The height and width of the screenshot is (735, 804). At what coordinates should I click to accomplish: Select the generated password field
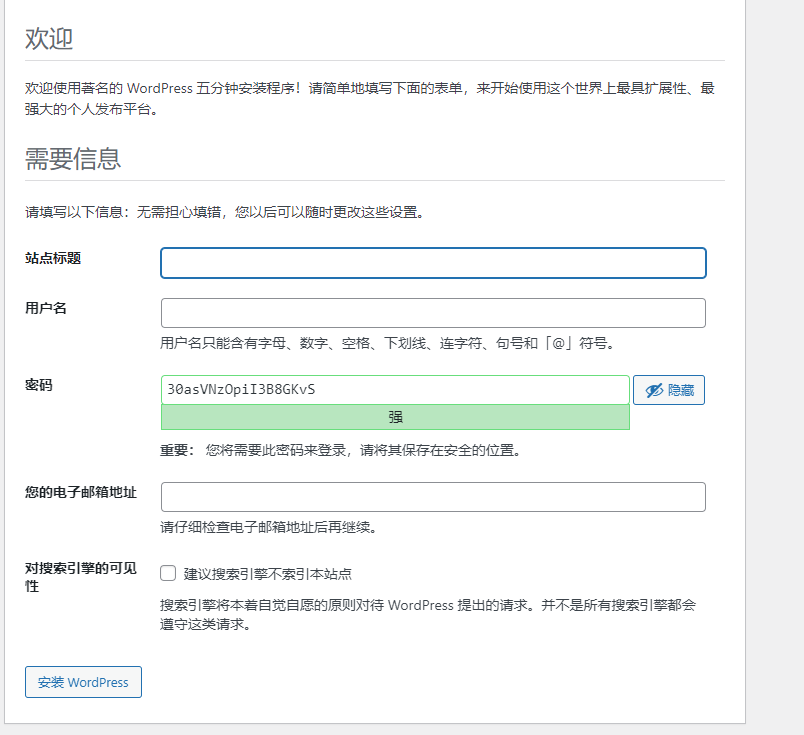pos(395,389)
